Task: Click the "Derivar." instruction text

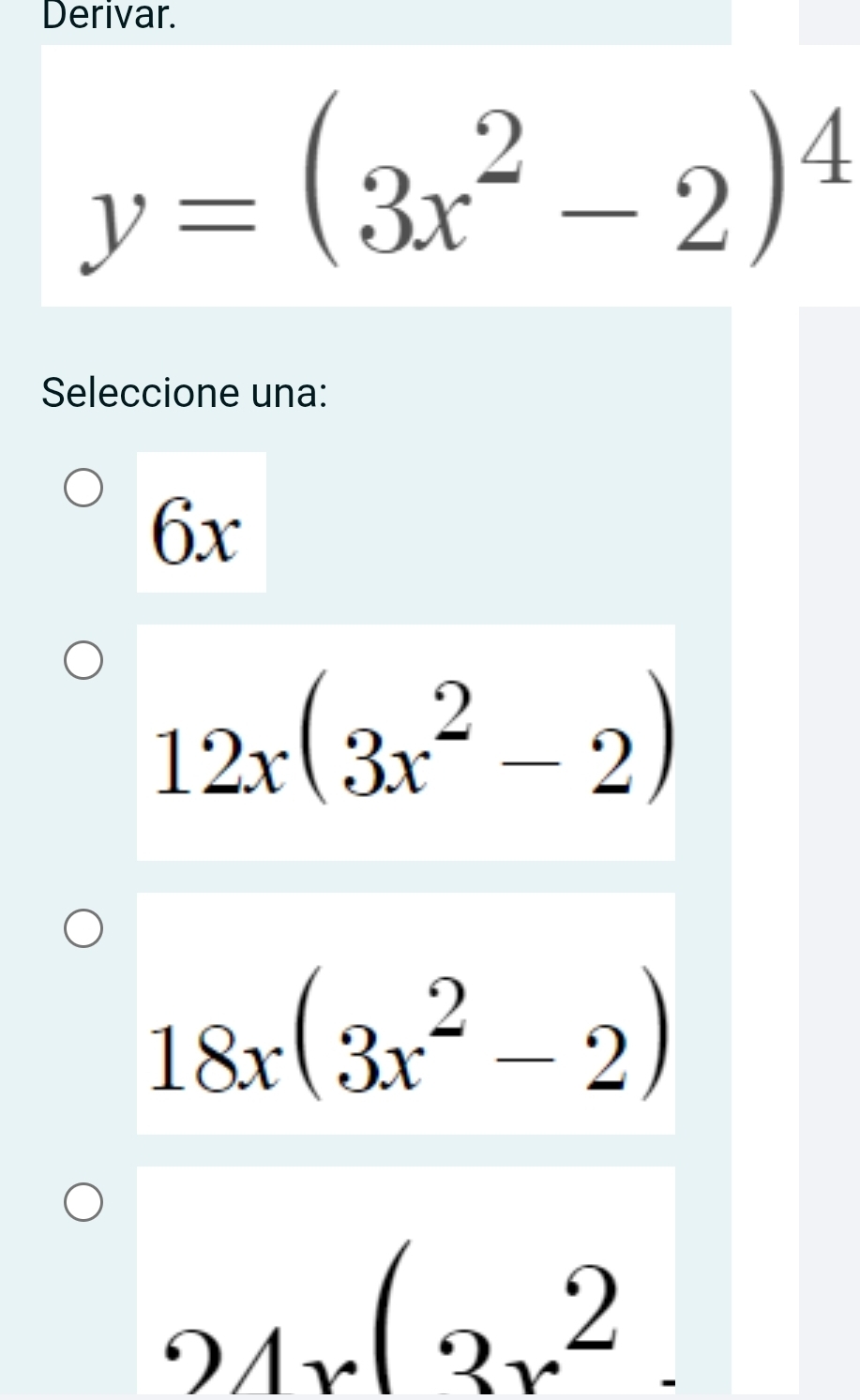Action: tap(110, 17)
